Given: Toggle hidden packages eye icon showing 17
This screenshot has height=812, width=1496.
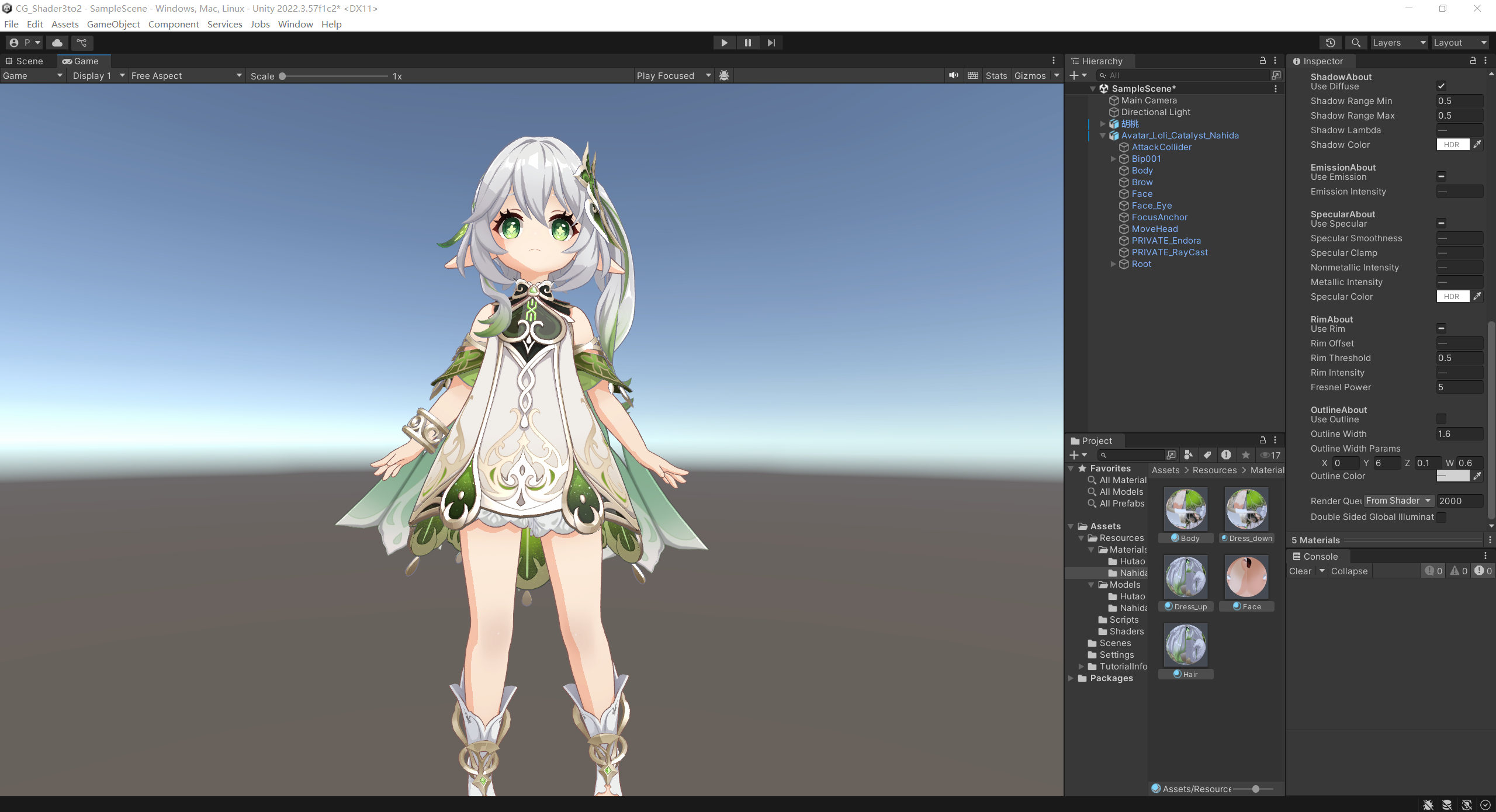Looking at the screenshot, I should pyautogui.click(x=1270, y=455).
